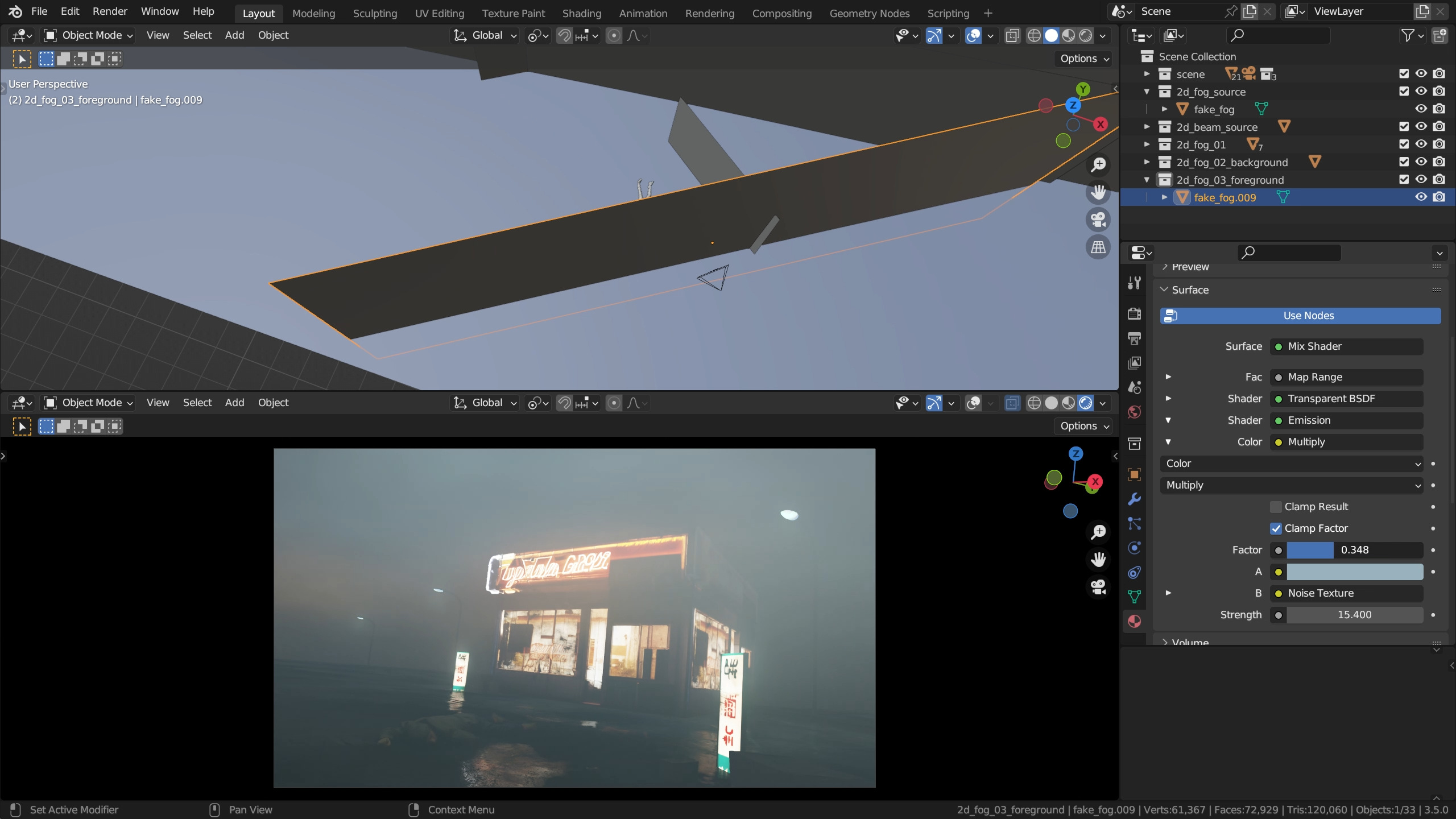Image resolution: width=1456 pixels, height=819 pixels.
Task: Open the Physics properties tab
Action: (1134, 548)
